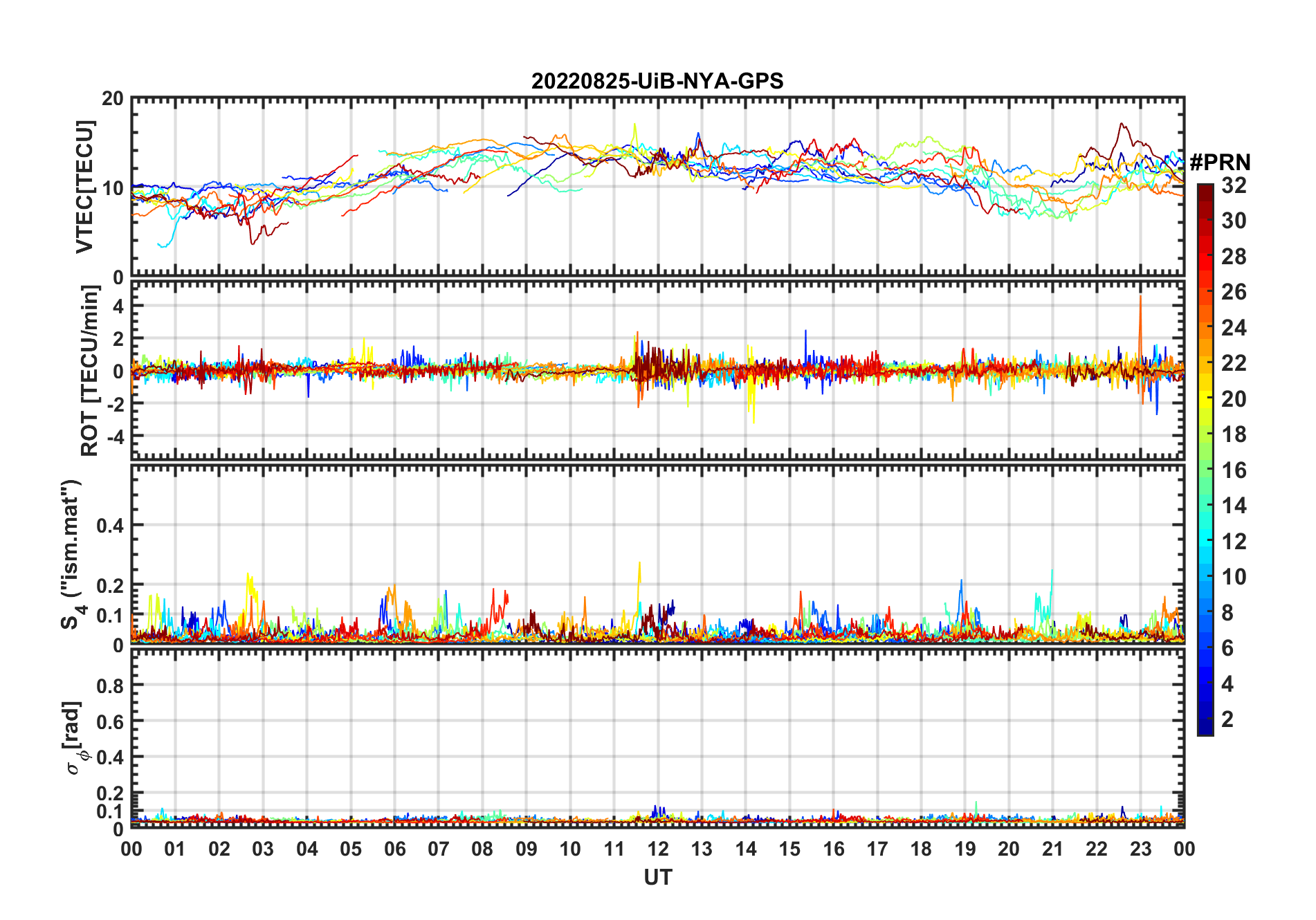The image size is (1316, 920).
Task: Click colorbar tick label 12
Action: (x=1234, y=542)
